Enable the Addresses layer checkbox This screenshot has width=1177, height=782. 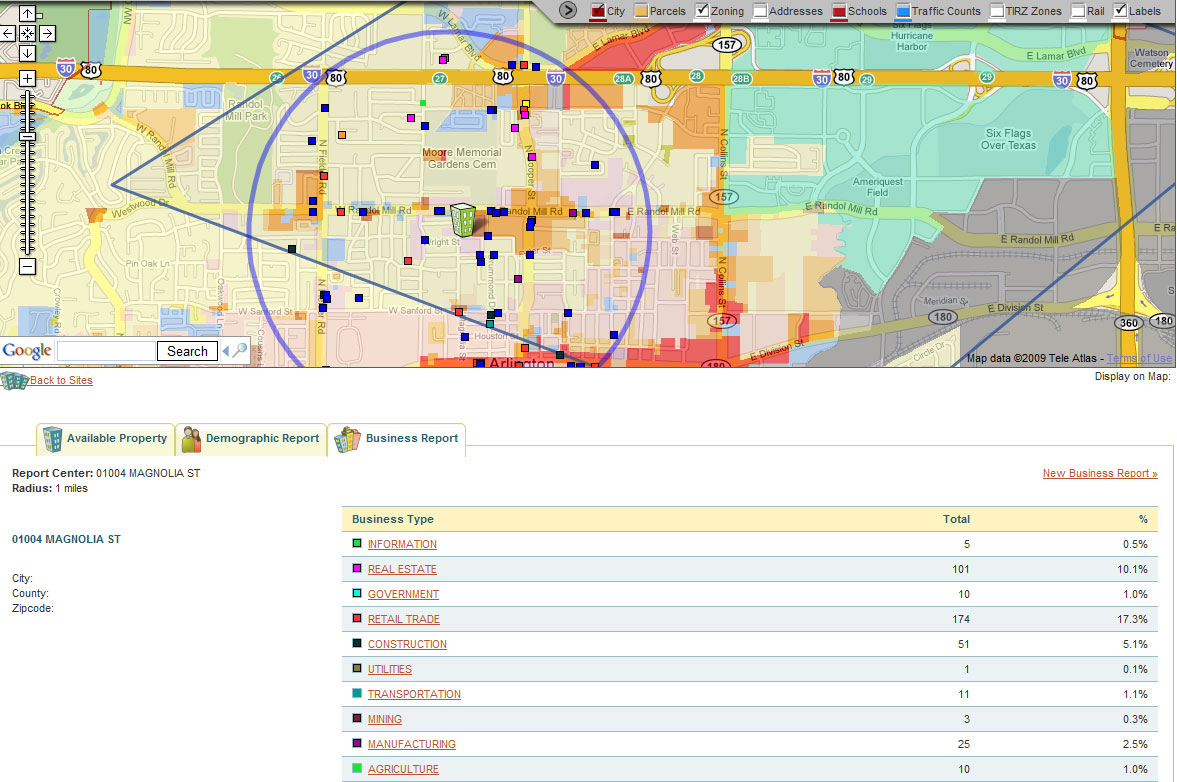point(760,11)
